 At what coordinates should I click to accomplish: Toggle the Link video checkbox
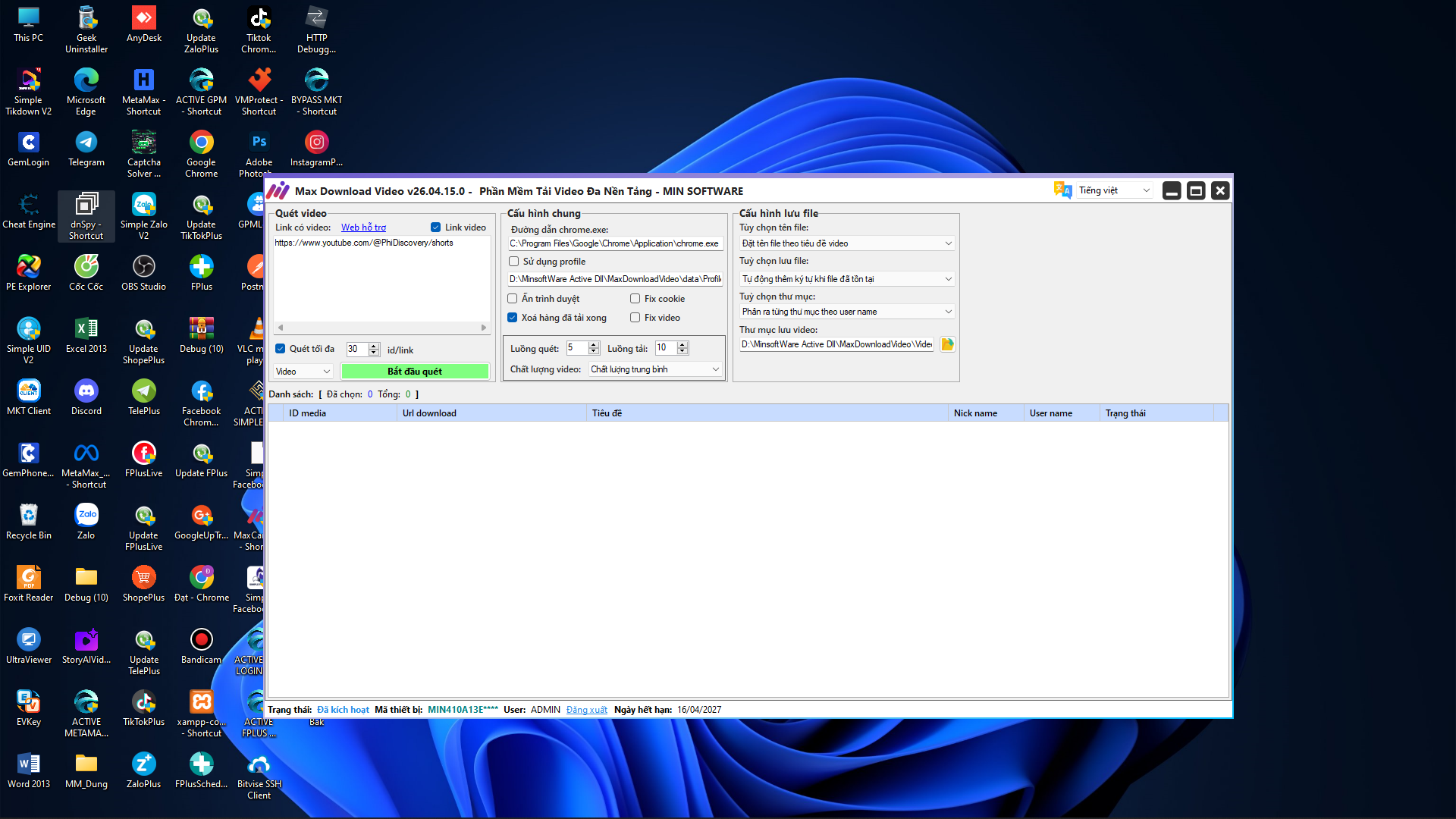tap(435, 227)
